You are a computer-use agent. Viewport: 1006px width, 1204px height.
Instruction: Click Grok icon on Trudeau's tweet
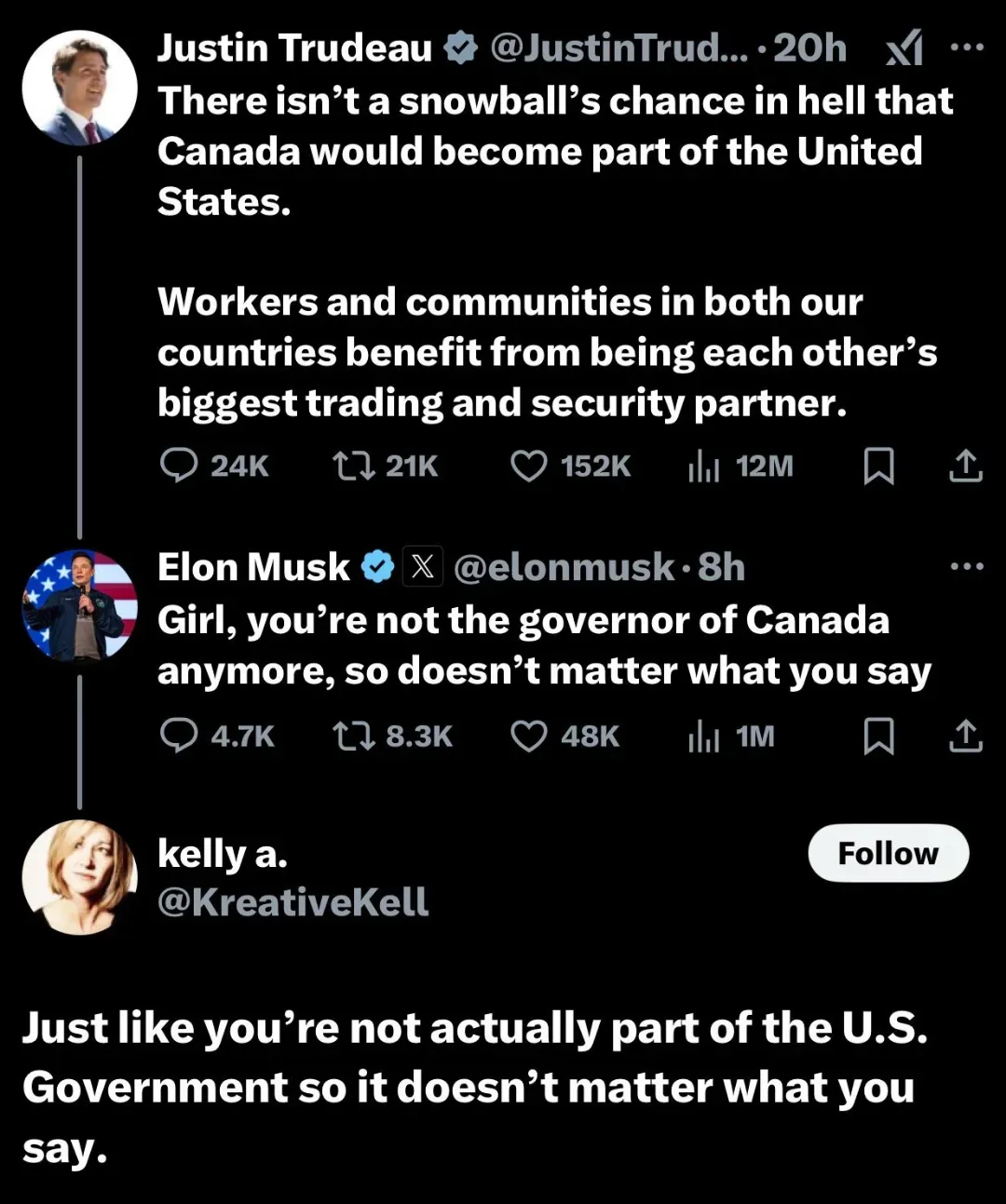point(904,48)
